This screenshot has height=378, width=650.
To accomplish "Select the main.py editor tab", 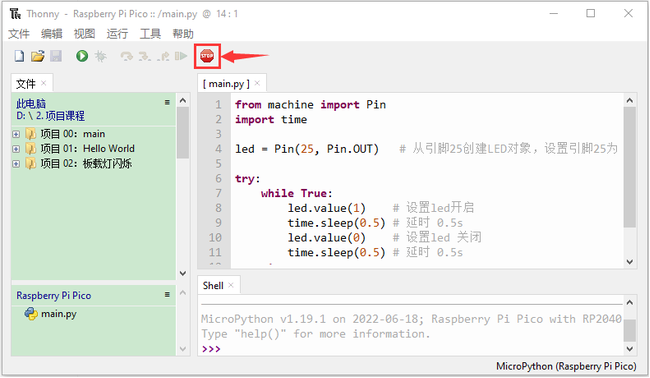I will tap(226, 84).
